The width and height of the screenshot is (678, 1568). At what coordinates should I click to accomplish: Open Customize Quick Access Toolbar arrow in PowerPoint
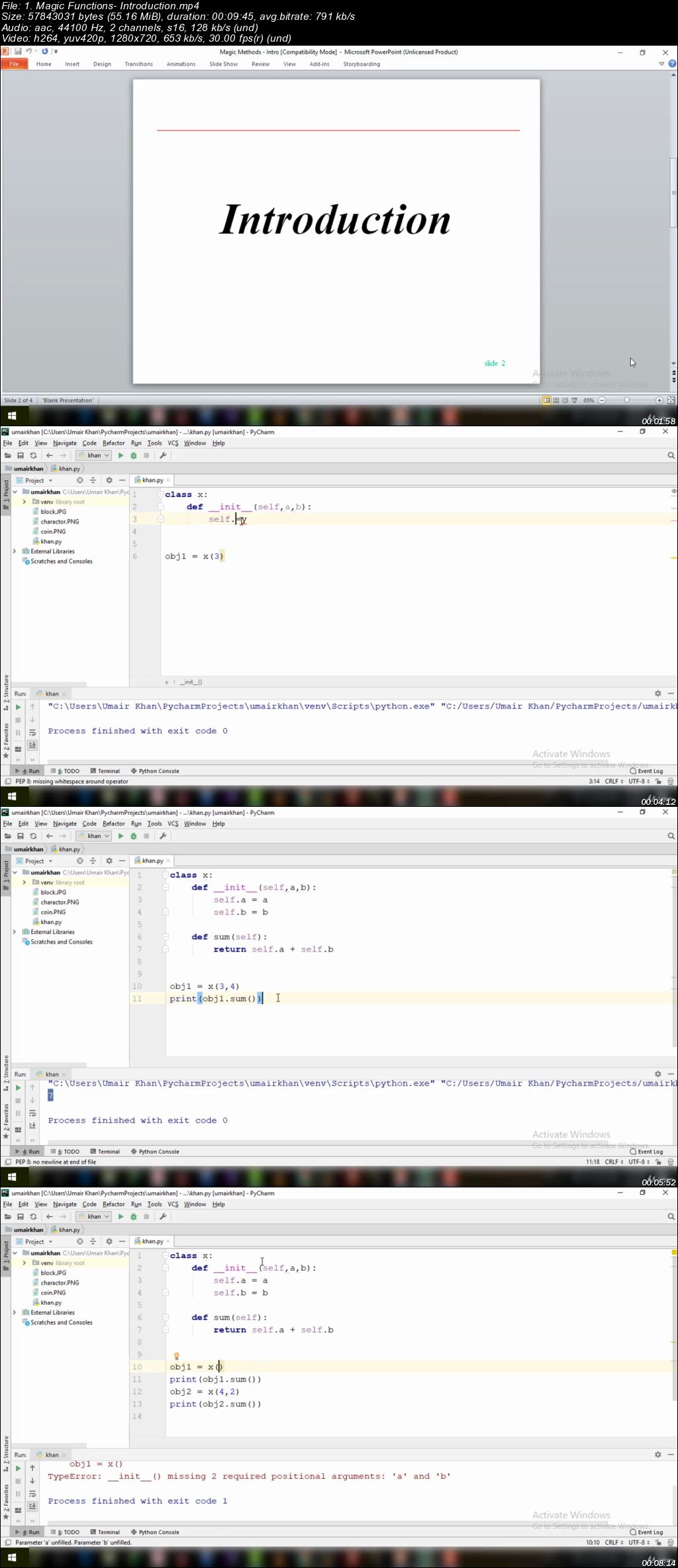pos(56,52)
